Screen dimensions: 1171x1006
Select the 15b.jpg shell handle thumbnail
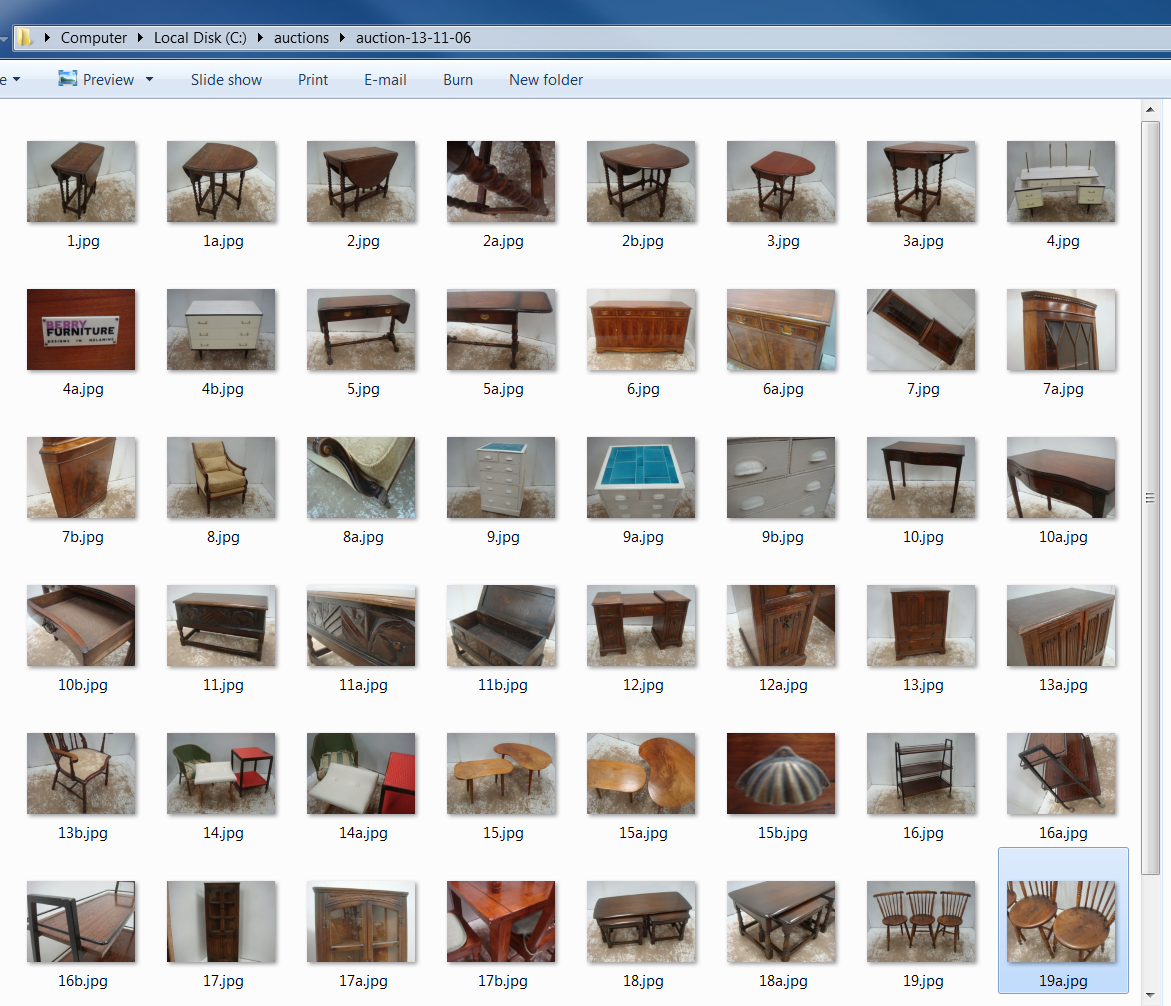[781, 774]
